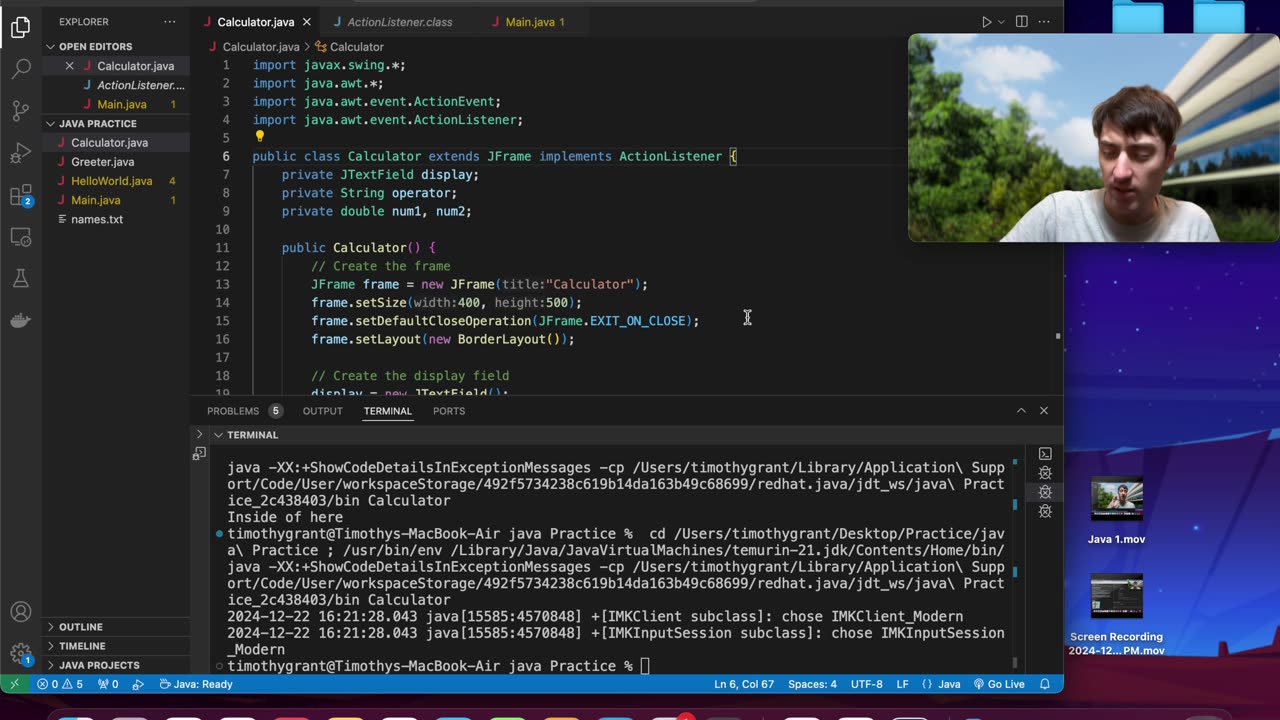Show errors and warnings in status bar

click(x=60, y=684)
